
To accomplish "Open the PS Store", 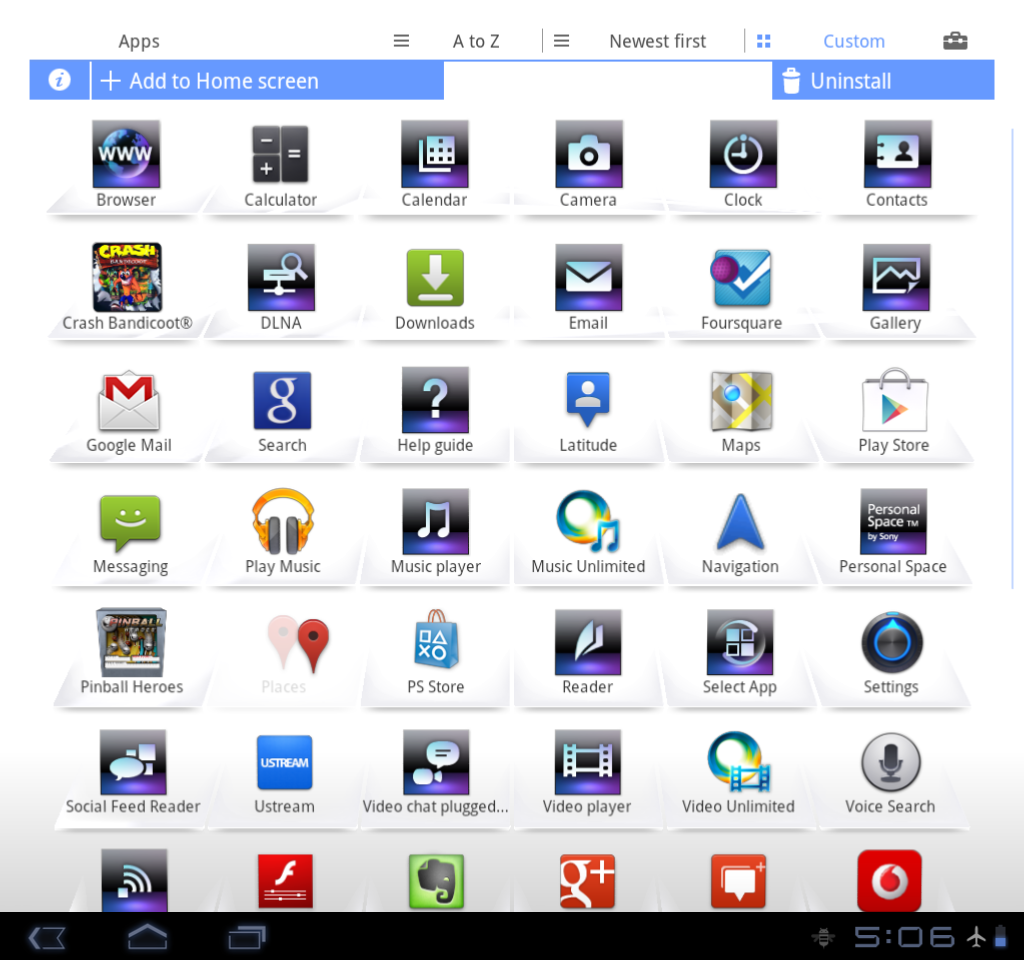I will (434, 643).
